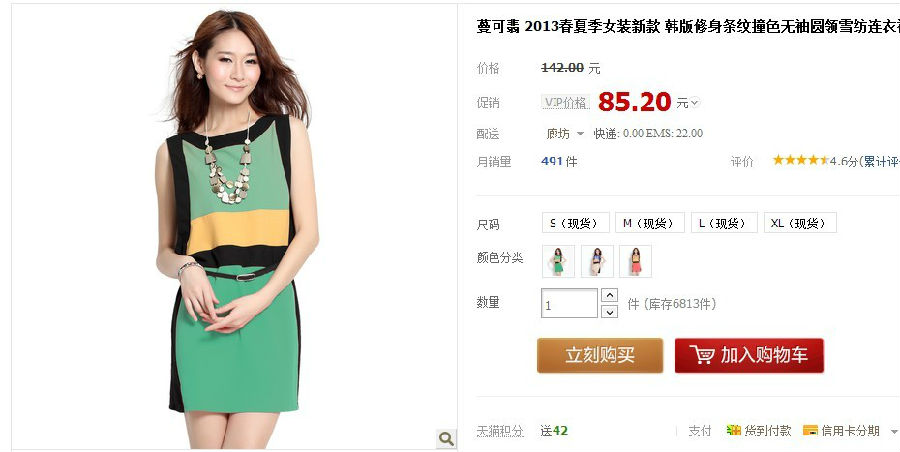Select the green dress color thumbnail
Viewport: 900px width, 452px height.
pyautogui.click(x=558, y=261)
